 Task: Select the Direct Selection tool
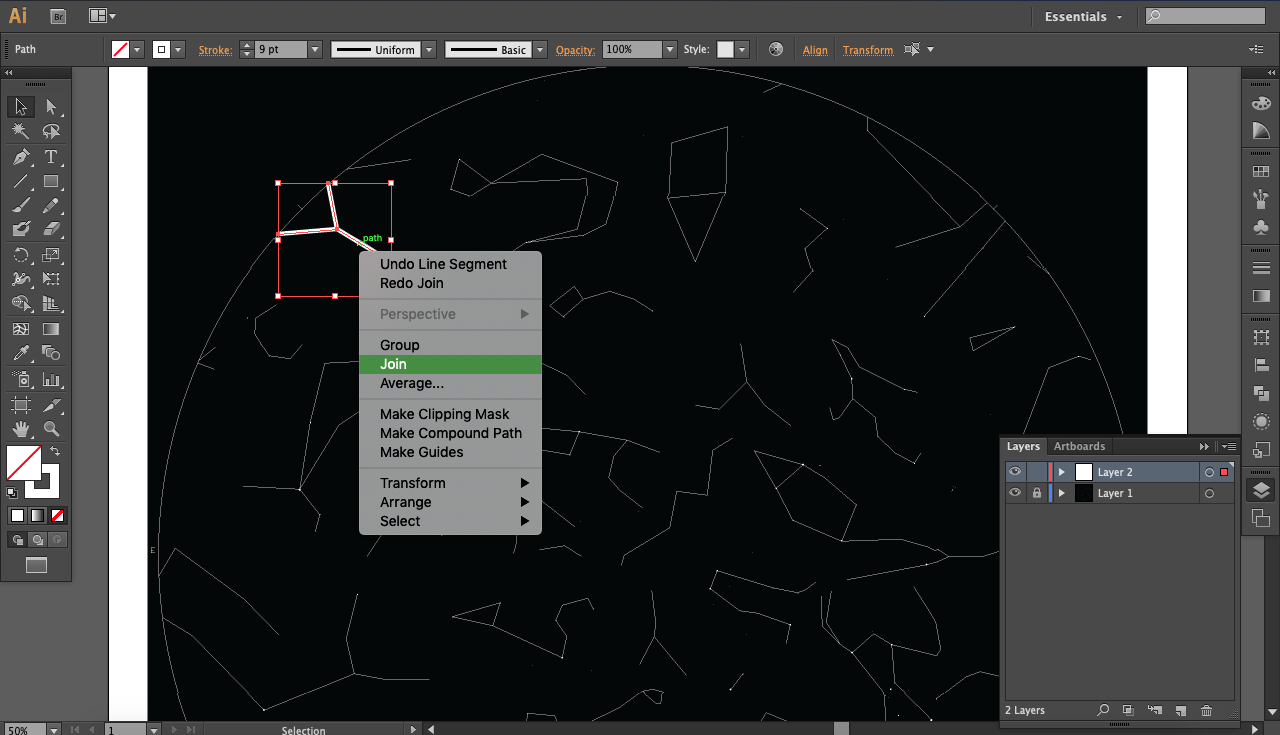[51, 107]
